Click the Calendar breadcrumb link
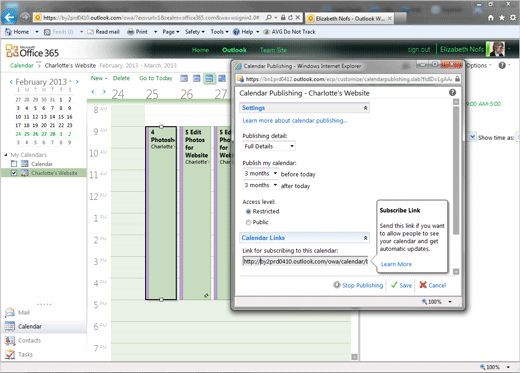Image resolution: width=520 pixels, height=373 pixels. point(22,65)
